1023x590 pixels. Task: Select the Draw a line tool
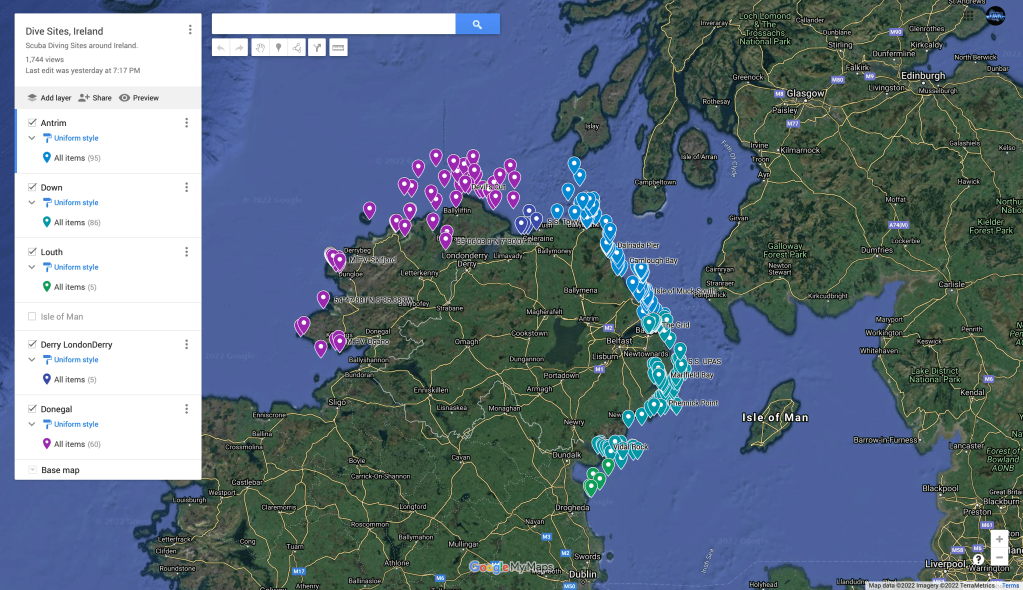coord(297,47)
